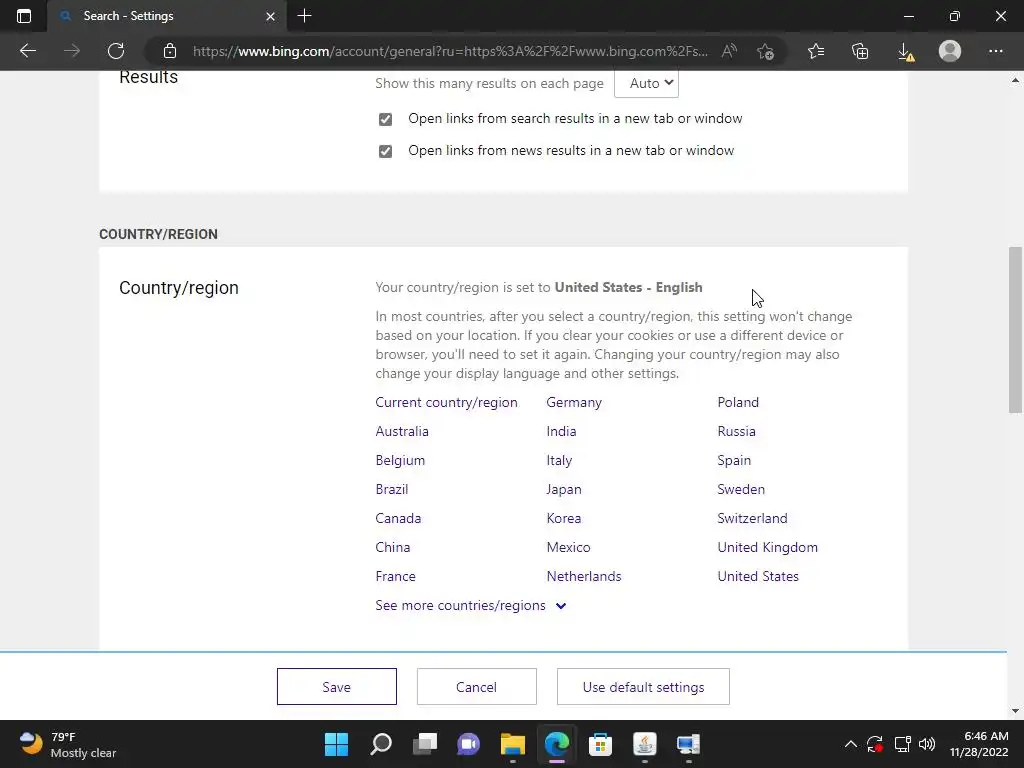Open File Explorer from taskbar
This screenshot has height=768, width=1024.
point(513,744)
